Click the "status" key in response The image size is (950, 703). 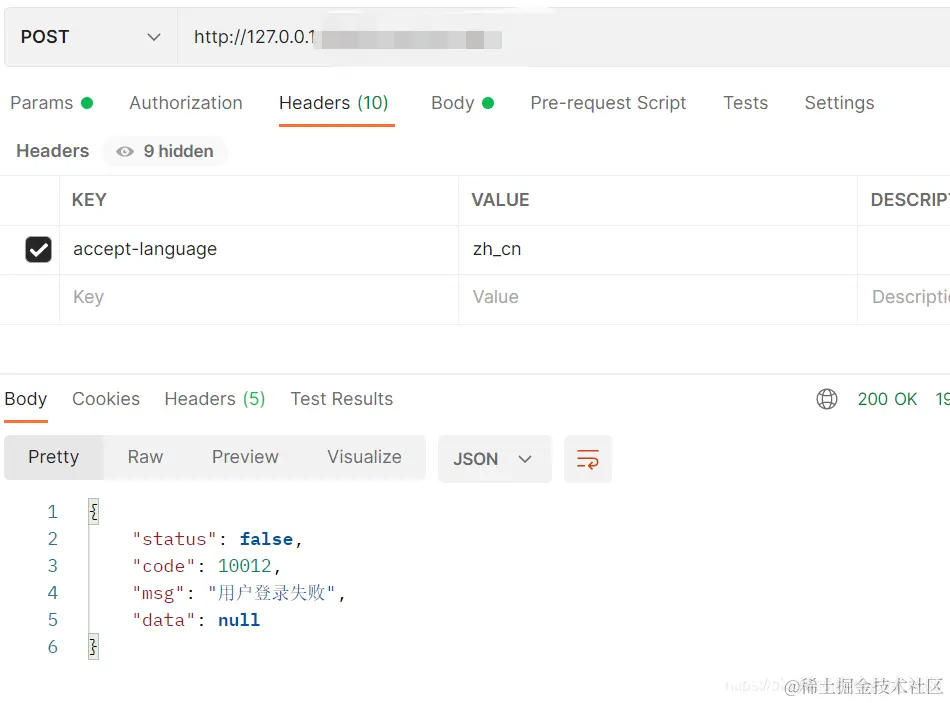[174, 539]
